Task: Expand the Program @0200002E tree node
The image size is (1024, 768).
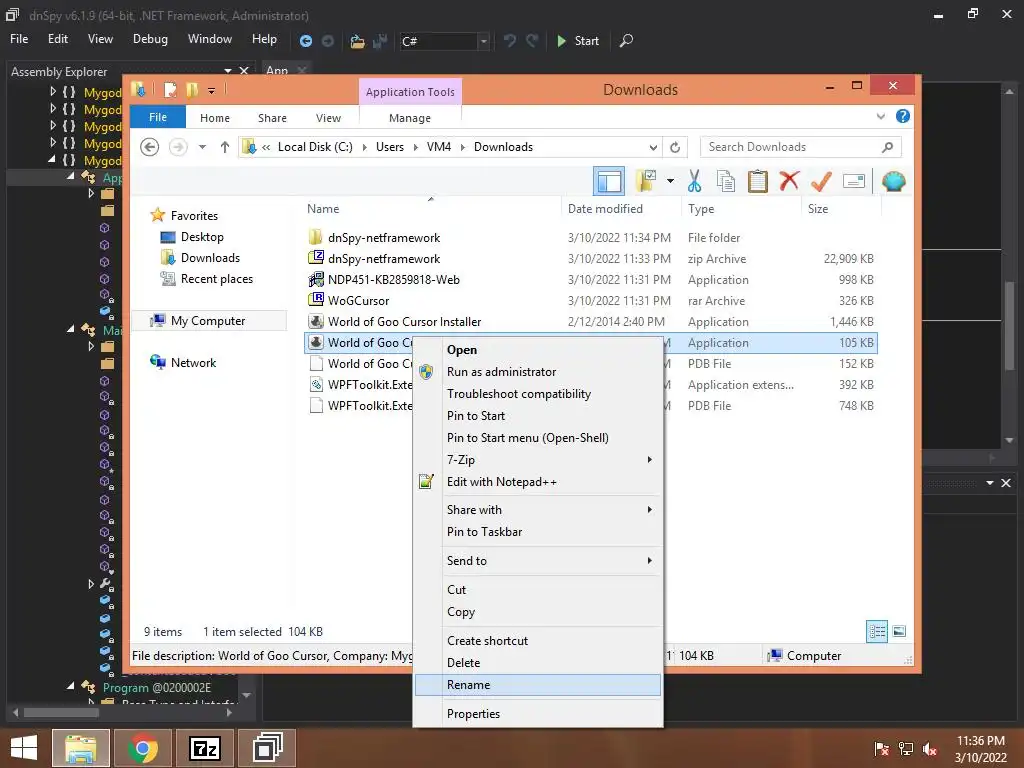Action: 71,686
